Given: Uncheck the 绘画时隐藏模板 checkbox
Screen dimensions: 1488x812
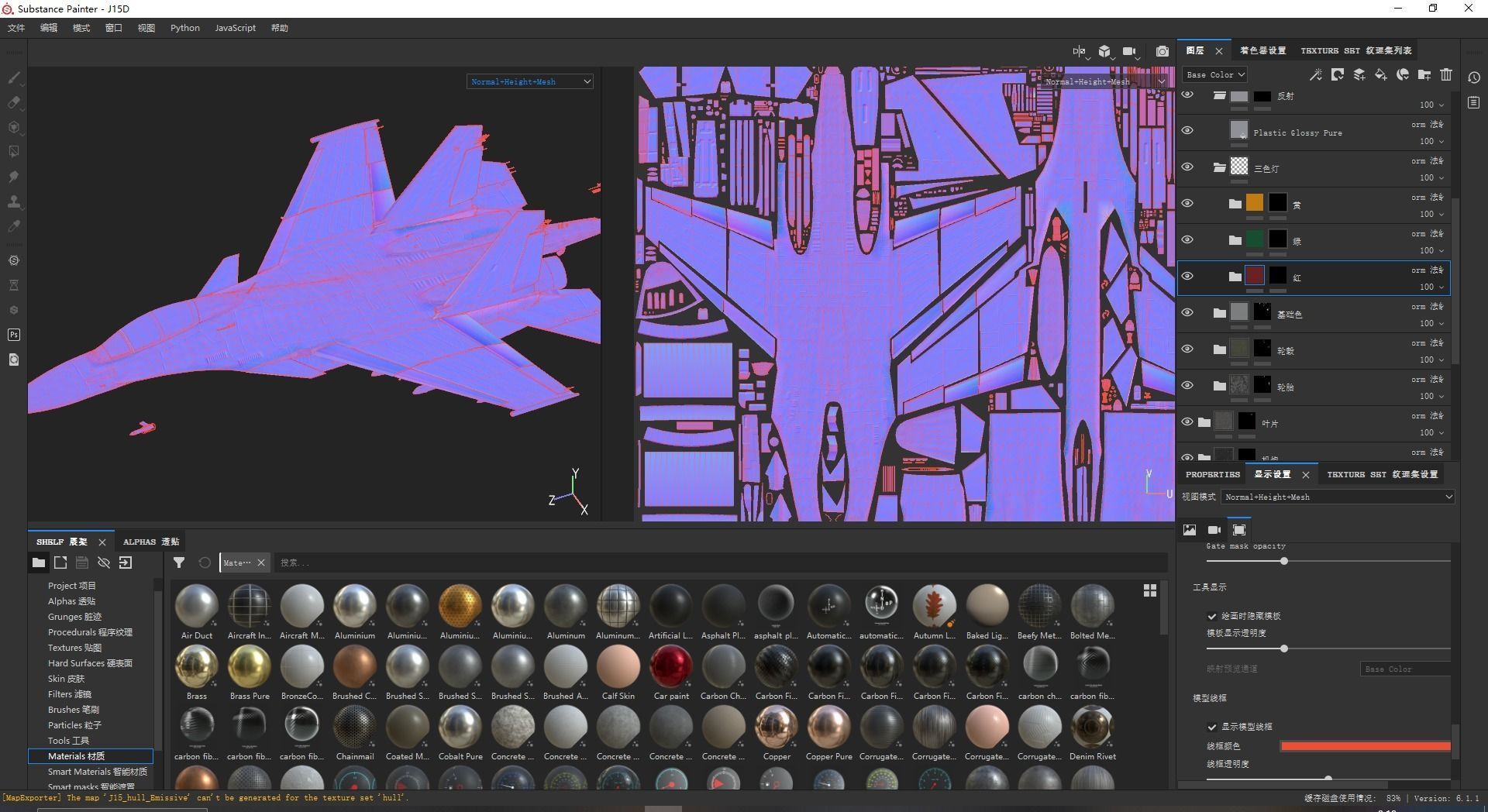Looking at the screenshot, I should coord(1211,616).
